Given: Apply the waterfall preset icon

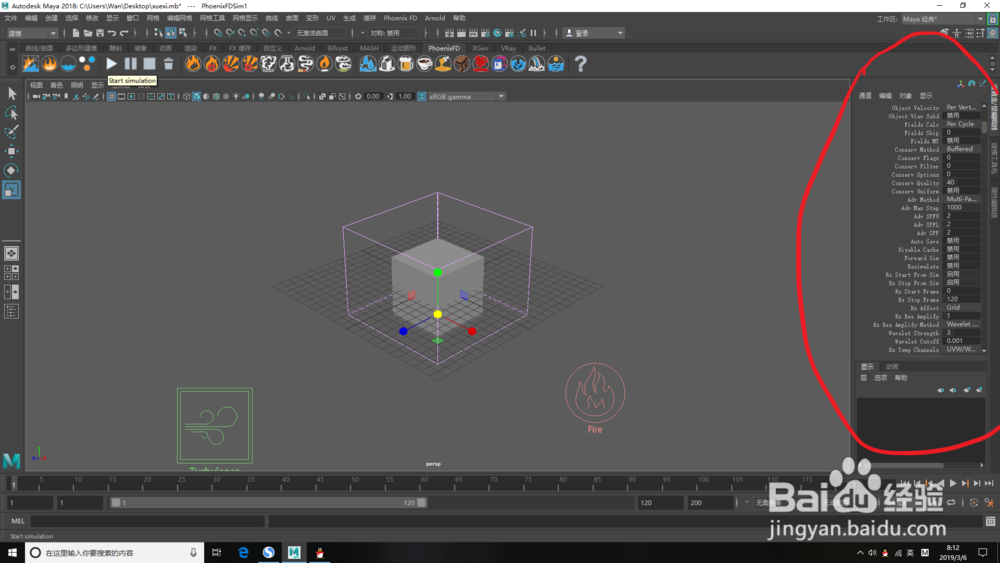Looking at the screenshot, I should click(537, 64).
